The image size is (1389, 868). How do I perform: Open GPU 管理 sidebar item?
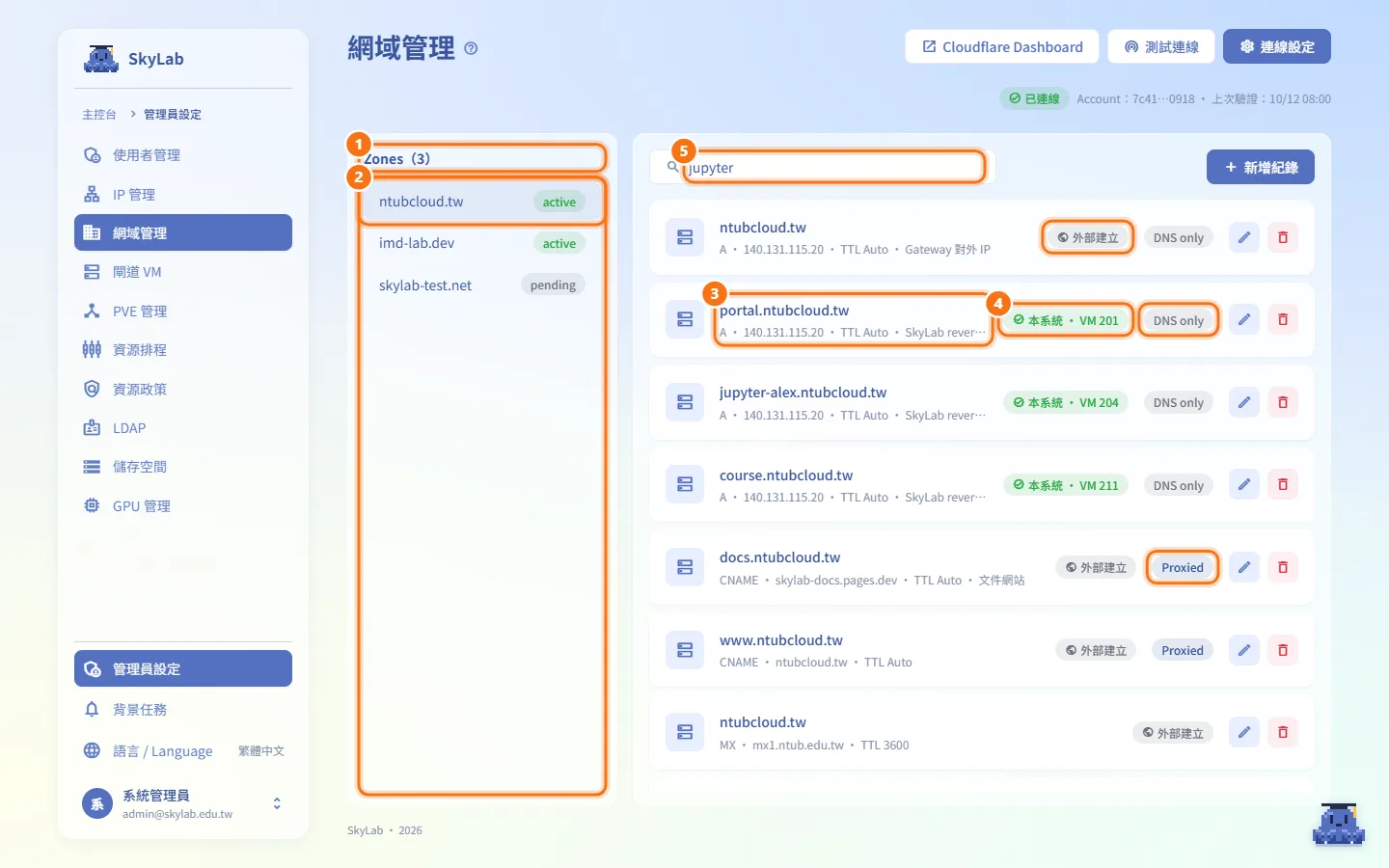[x=183, y=505]
